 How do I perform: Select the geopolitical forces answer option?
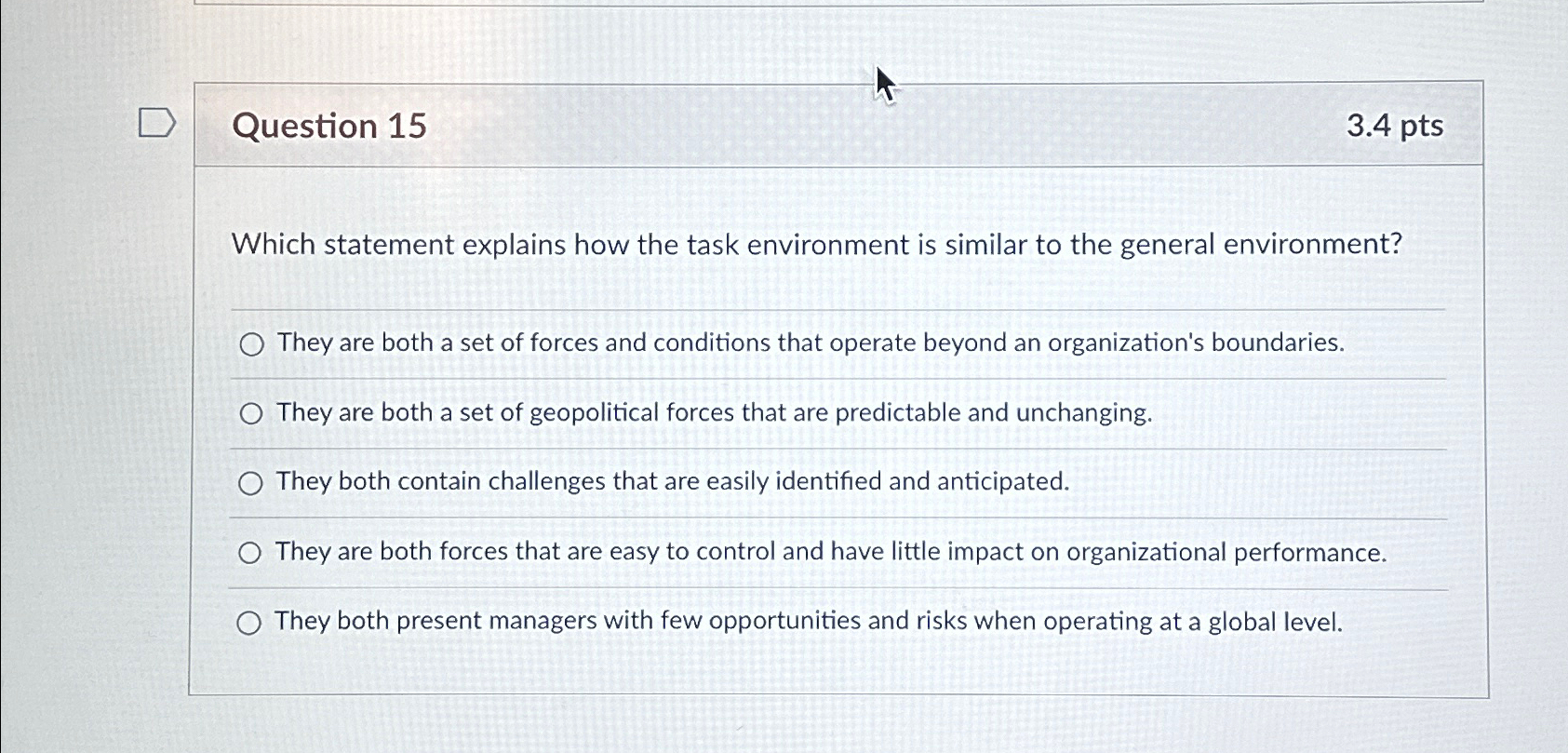[x=250, y=413]
